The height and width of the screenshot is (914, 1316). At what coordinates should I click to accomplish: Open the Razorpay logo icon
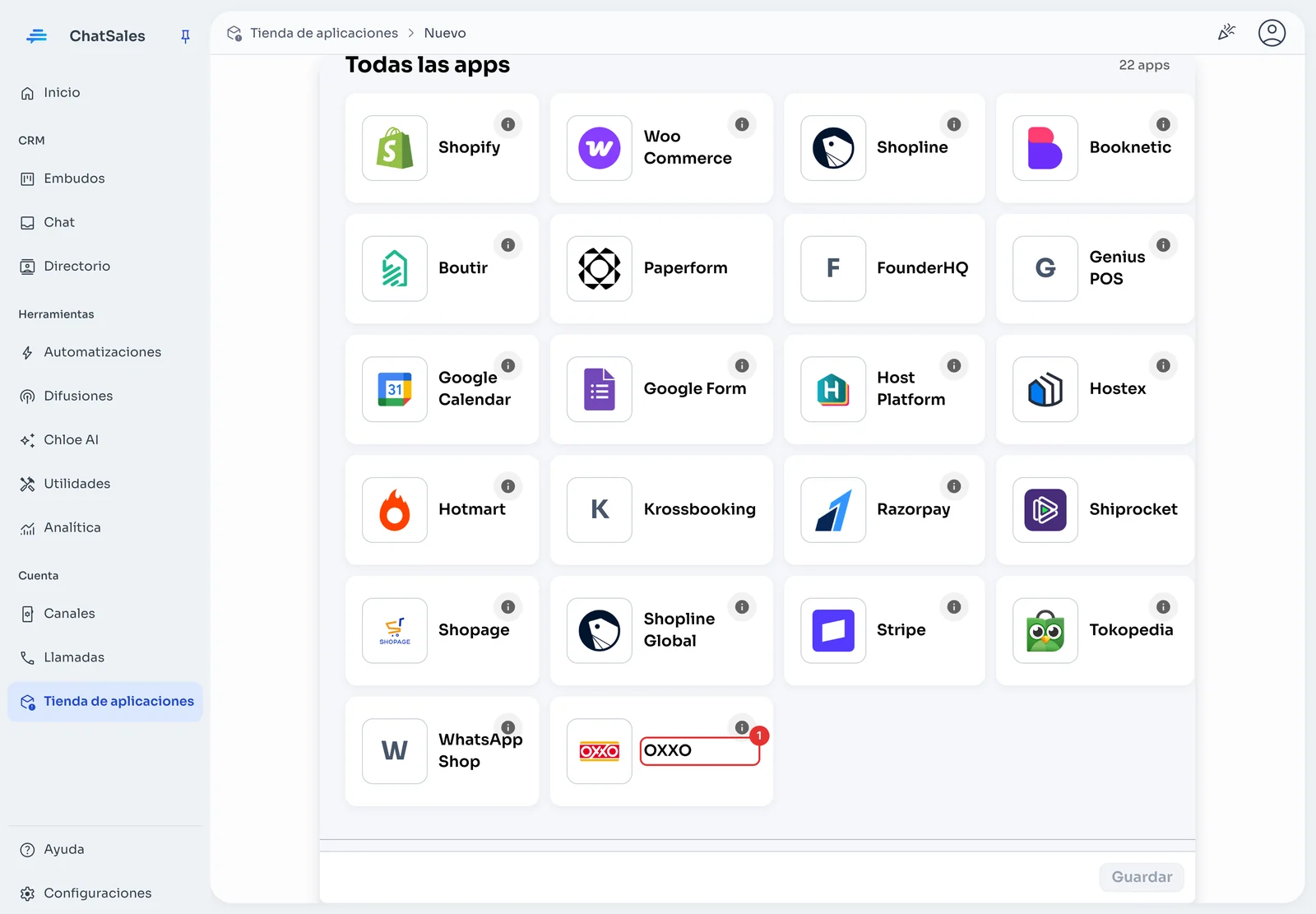click(x=833, y=510)
